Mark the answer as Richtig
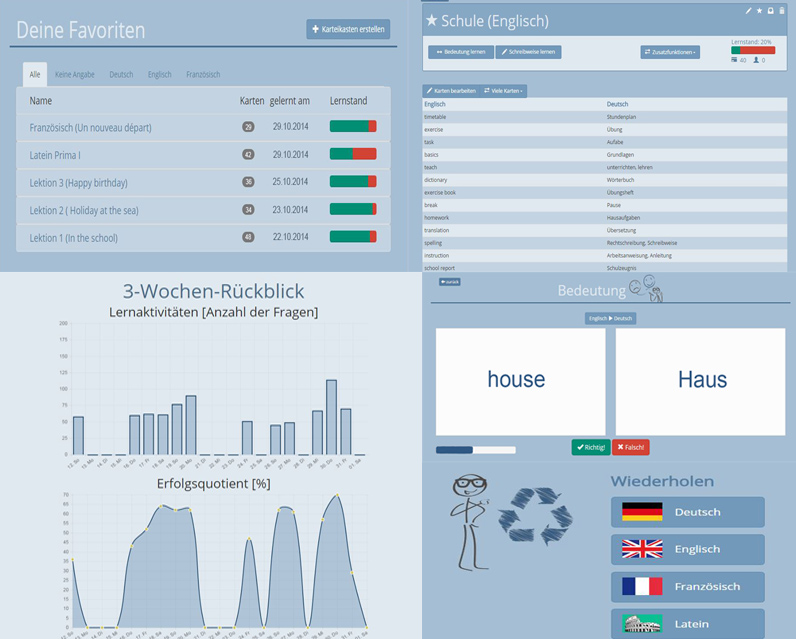The image size is (796, 639). tap(591, 447)
